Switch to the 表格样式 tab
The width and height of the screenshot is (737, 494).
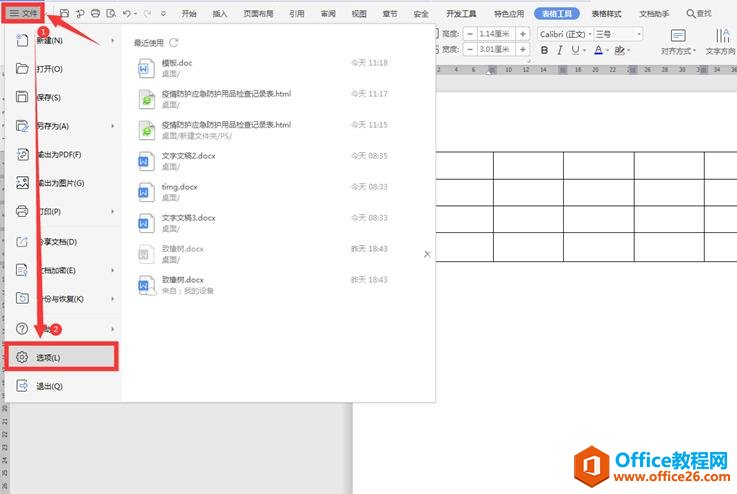point(606,14)
